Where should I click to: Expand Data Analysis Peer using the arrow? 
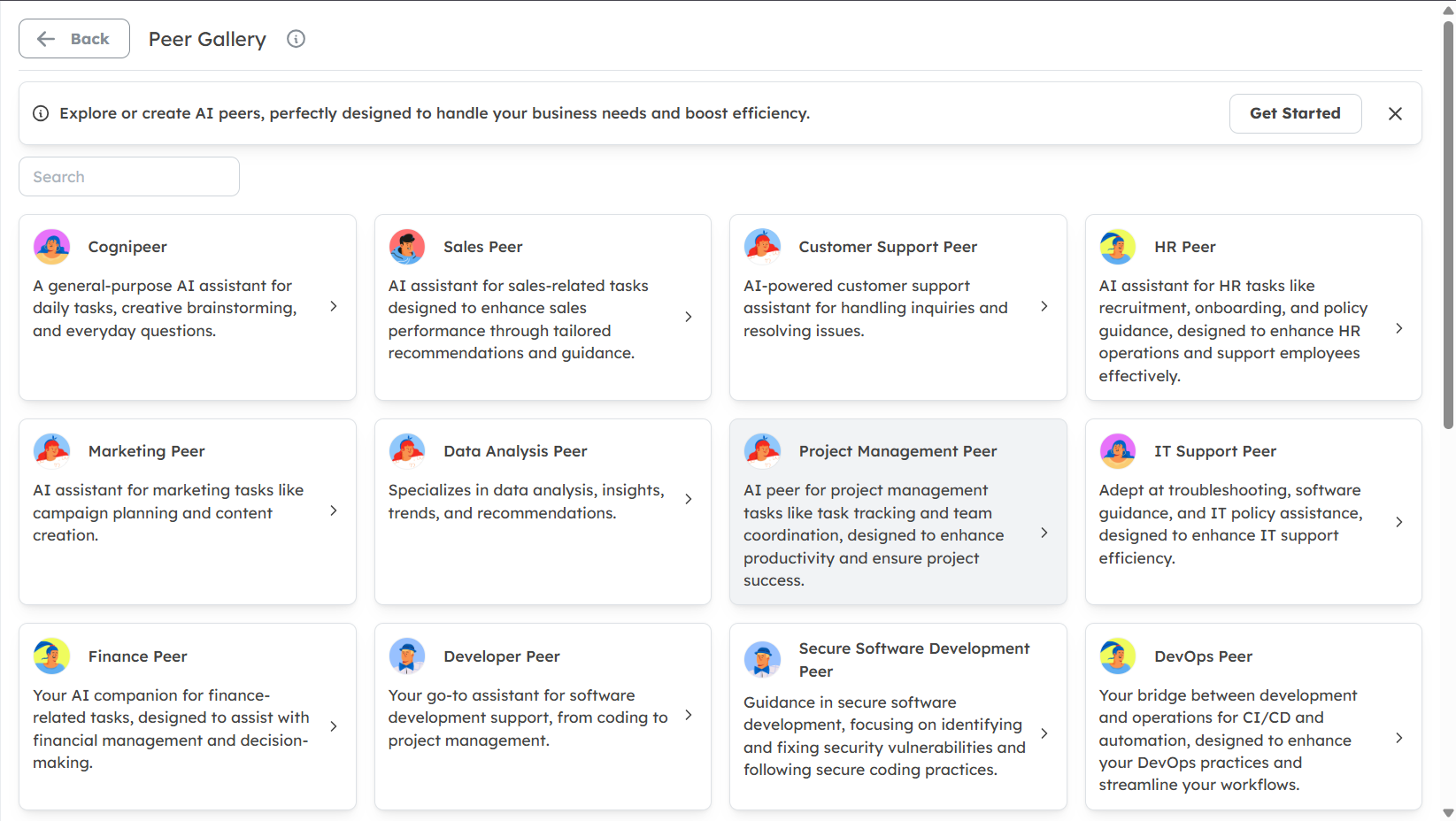click(689, 499)
